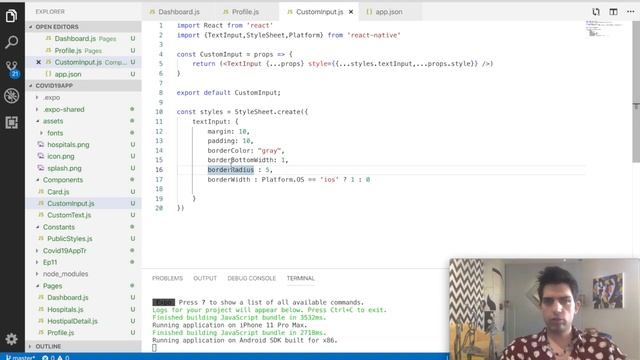Click the highlighted borderRadius text on line 16
The width and height of the screenshot is (640, 360).
231,170
